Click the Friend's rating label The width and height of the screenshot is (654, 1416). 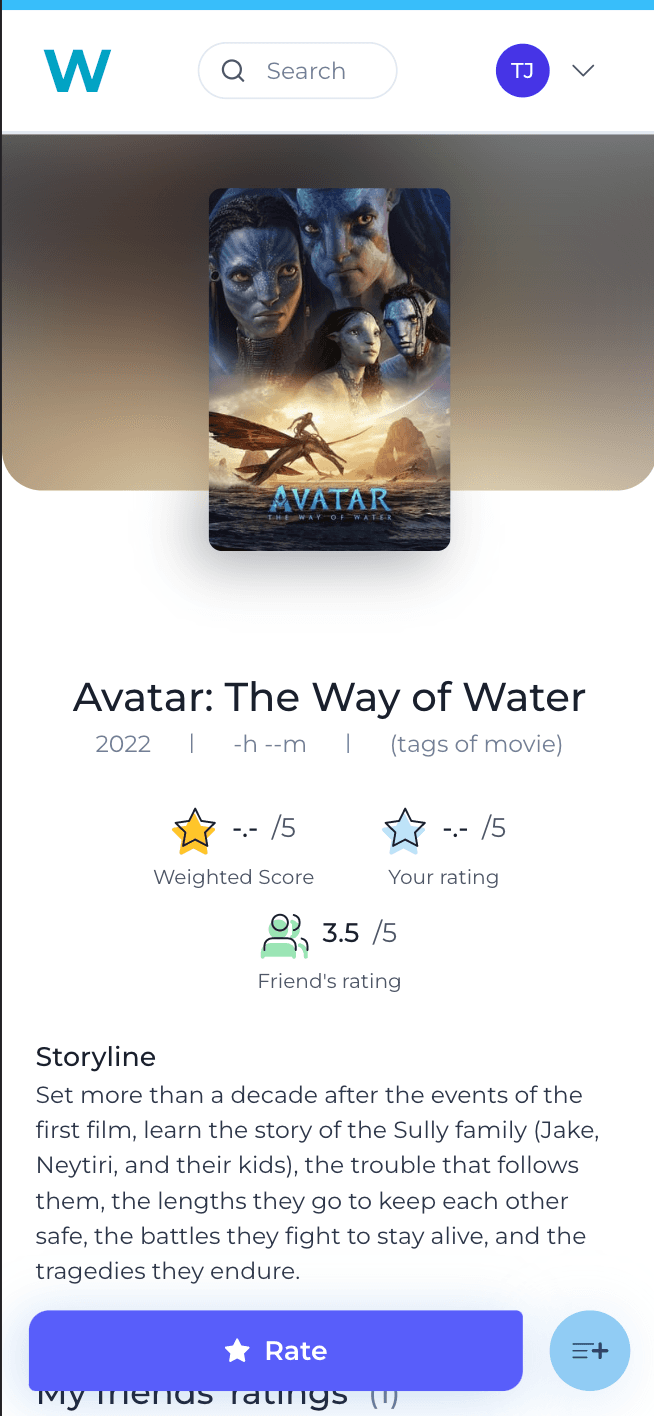click(329, 981)
